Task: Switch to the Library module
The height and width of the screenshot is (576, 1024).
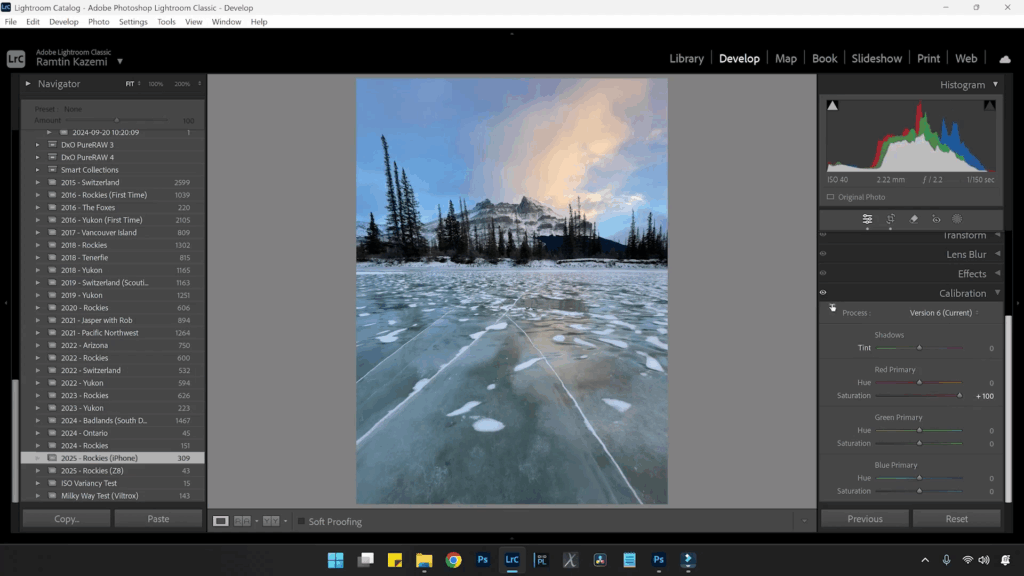Action: coord(686,58)
